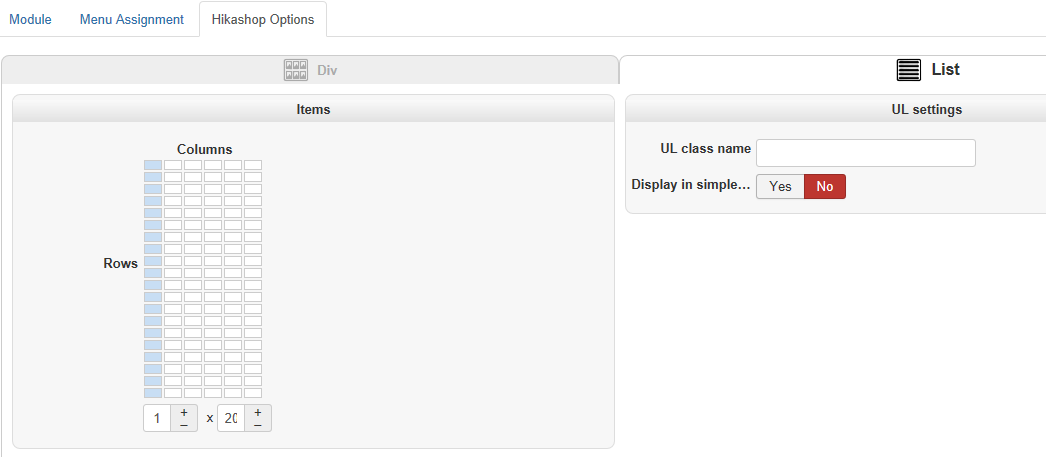Viewport: 1046px width, 457px height.
Task: Increase columns with the plus button
Action: 184,412
